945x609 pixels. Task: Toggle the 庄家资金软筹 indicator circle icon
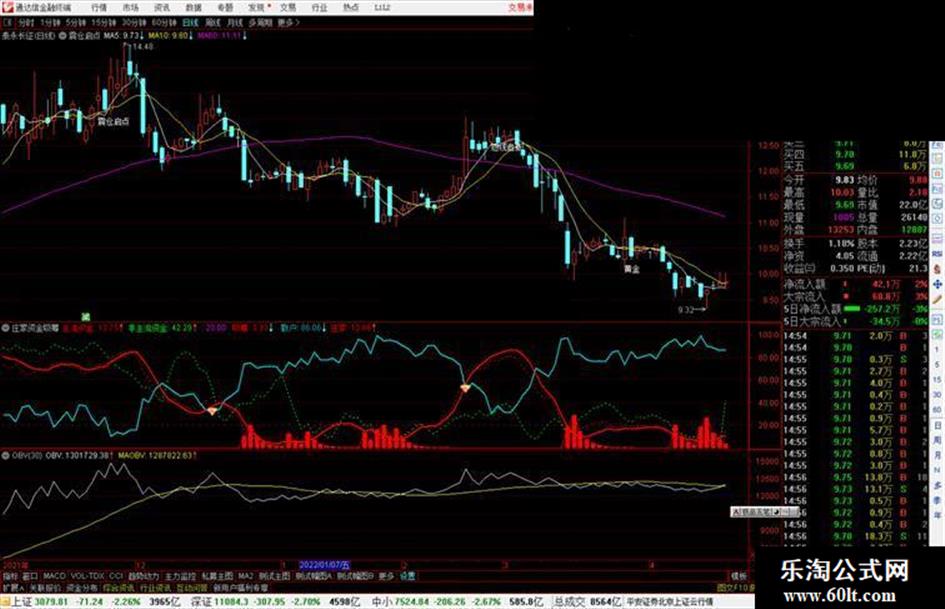tap(5, 329)
